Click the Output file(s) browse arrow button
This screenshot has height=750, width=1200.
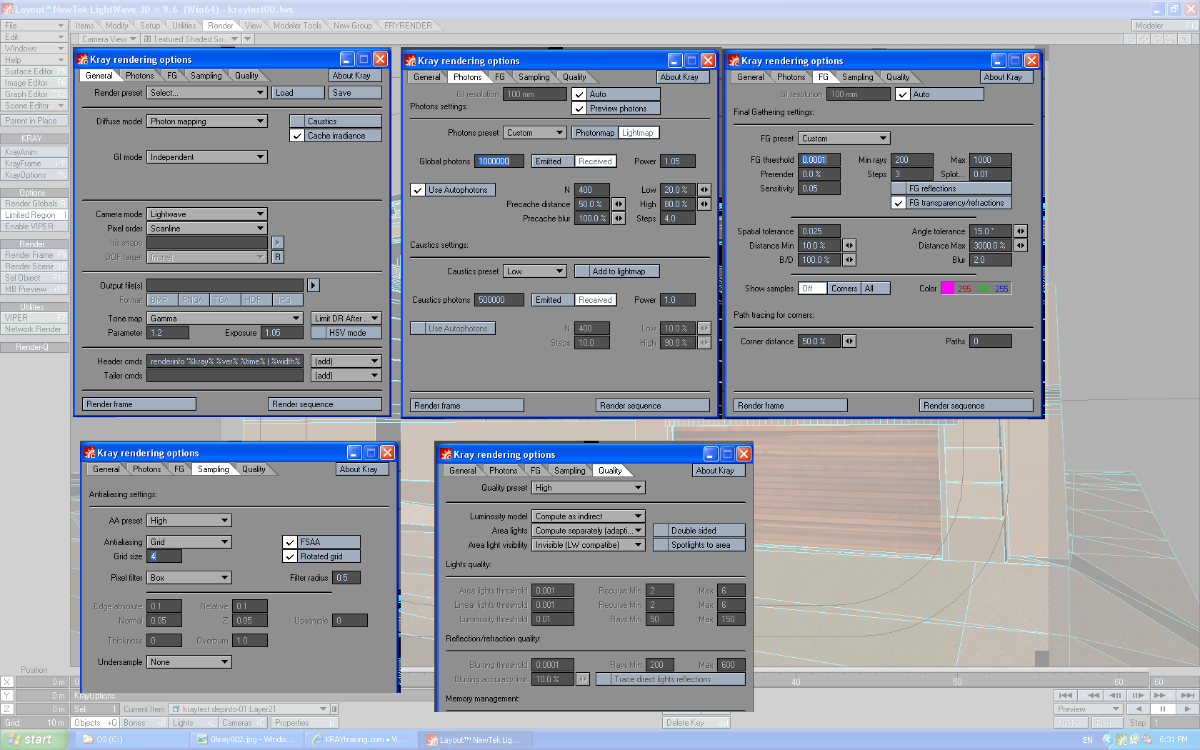pos(313,285)
